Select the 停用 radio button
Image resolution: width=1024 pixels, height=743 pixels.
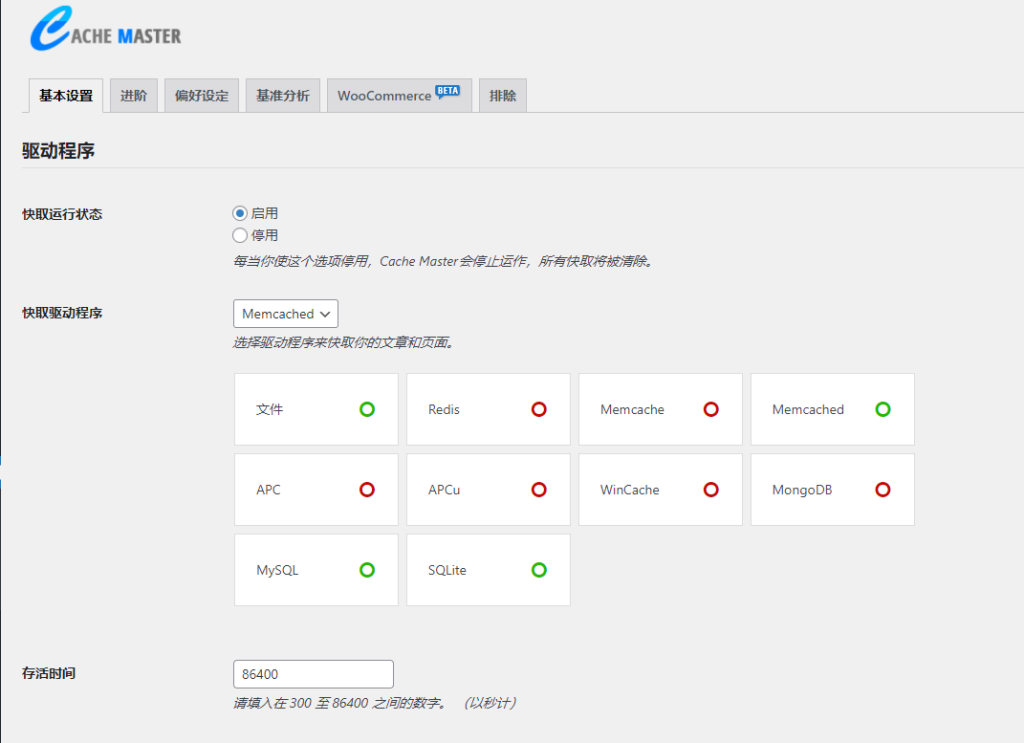click(x=240, y=235)
